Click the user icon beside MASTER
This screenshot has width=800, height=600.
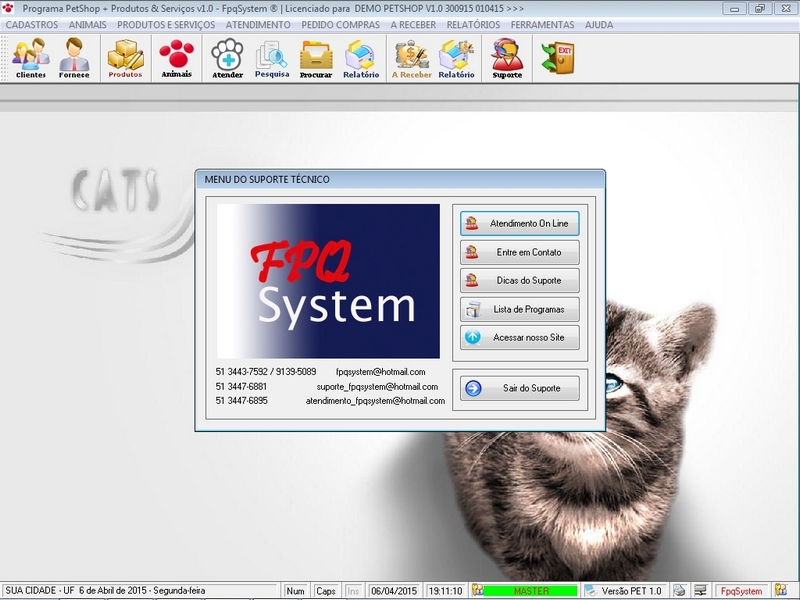pyautogui.click(x=477, y=590)
